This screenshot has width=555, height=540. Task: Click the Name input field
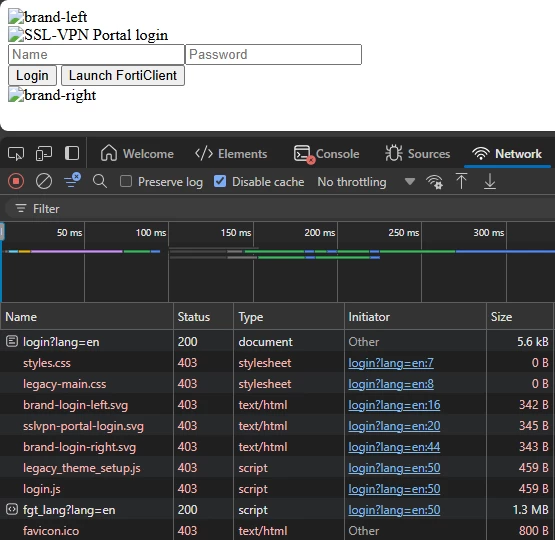coord(96,54)
